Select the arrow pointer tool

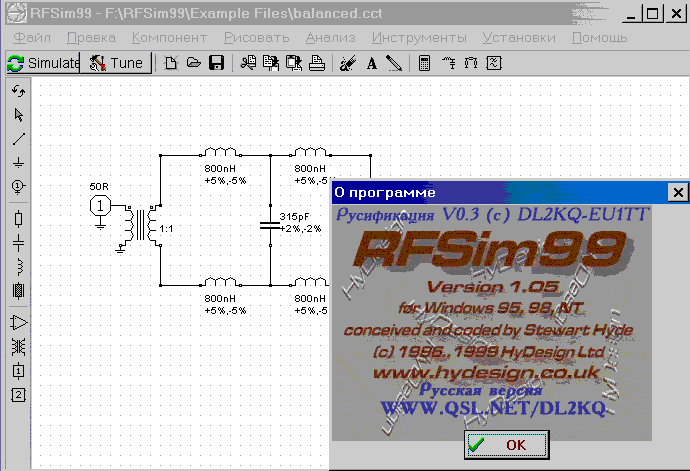click(x=18, y=115)
